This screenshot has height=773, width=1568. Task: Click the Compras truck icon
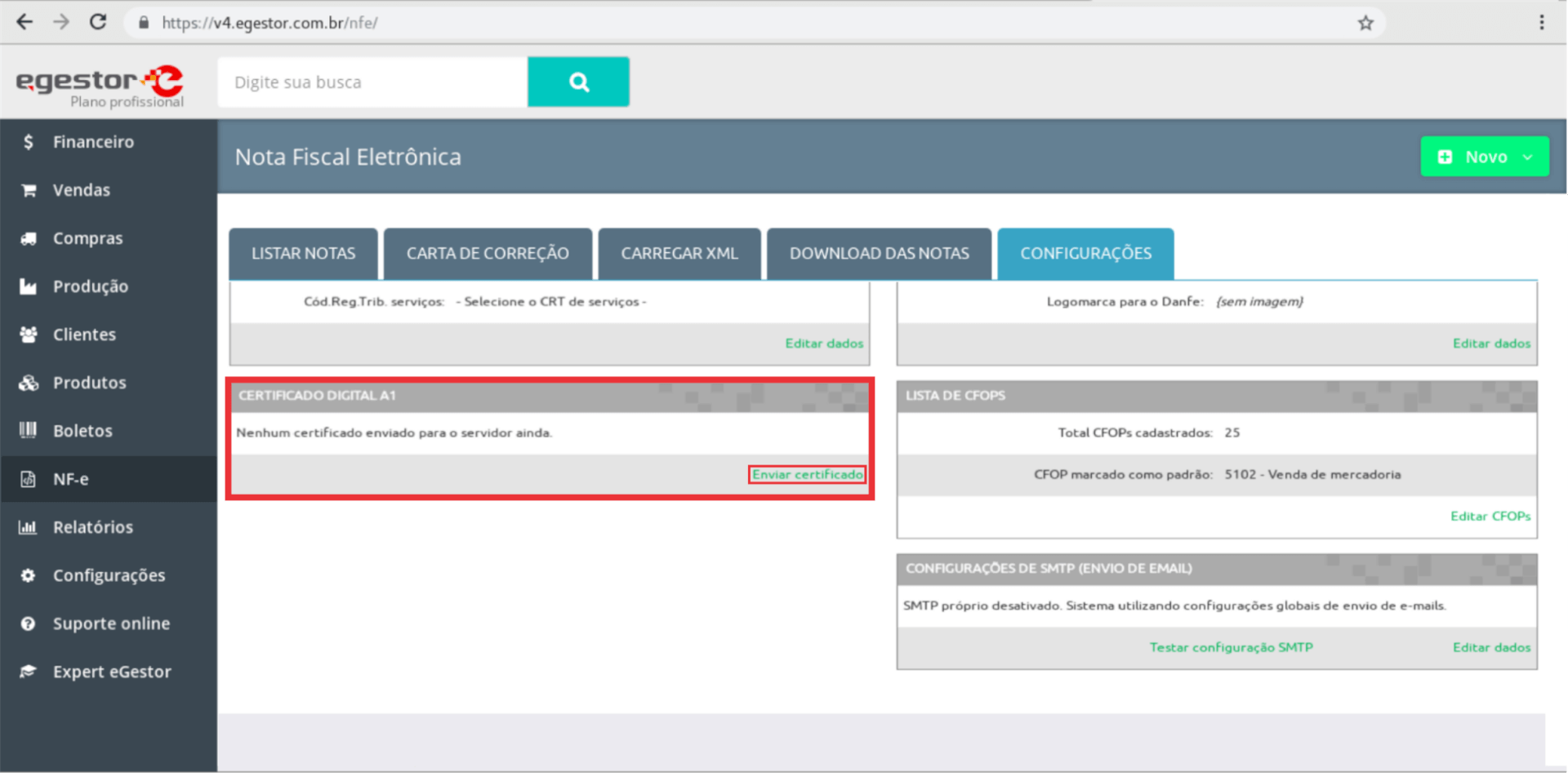click(x=29, y=238)
